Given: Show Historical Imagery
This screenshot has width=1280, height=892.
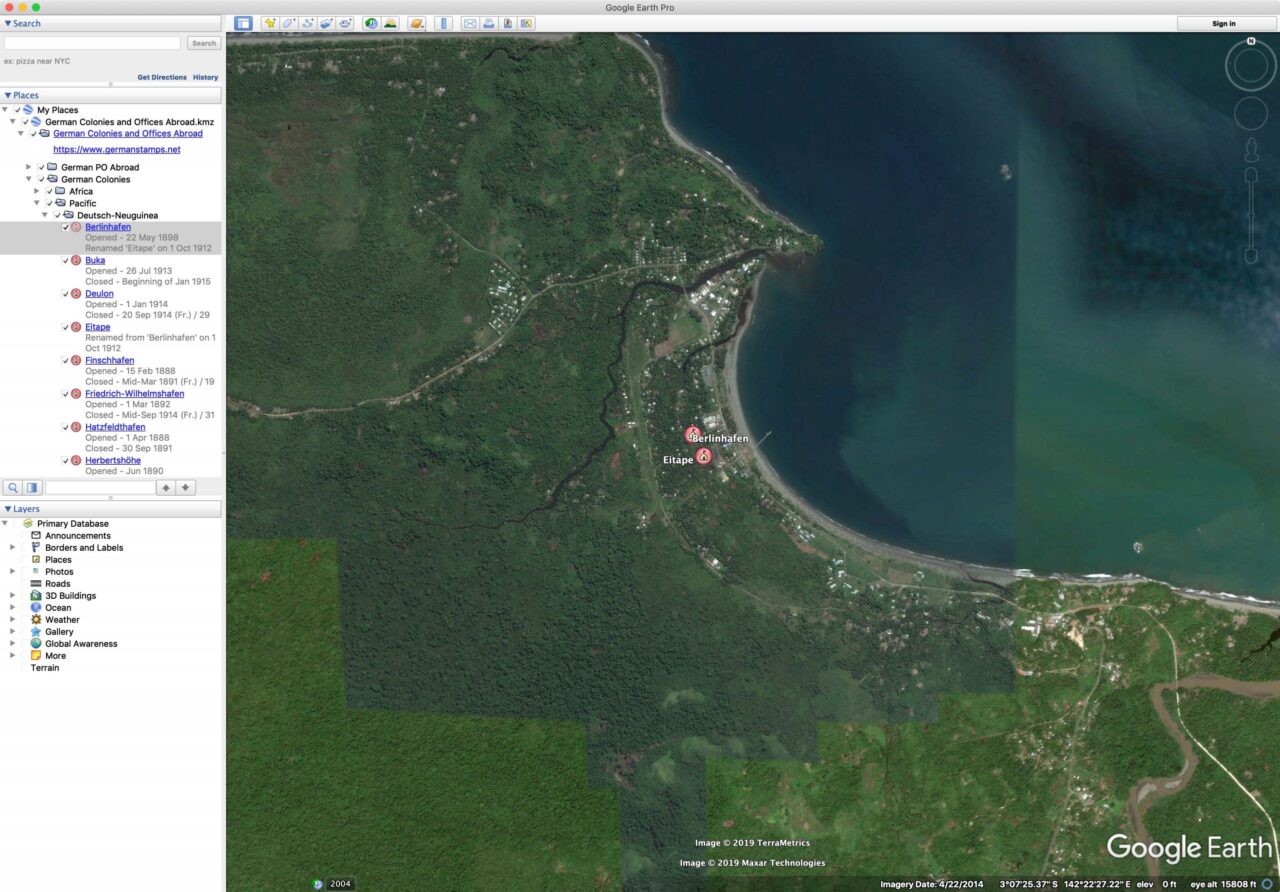Looking at the screenshot, I should (372, 23).
